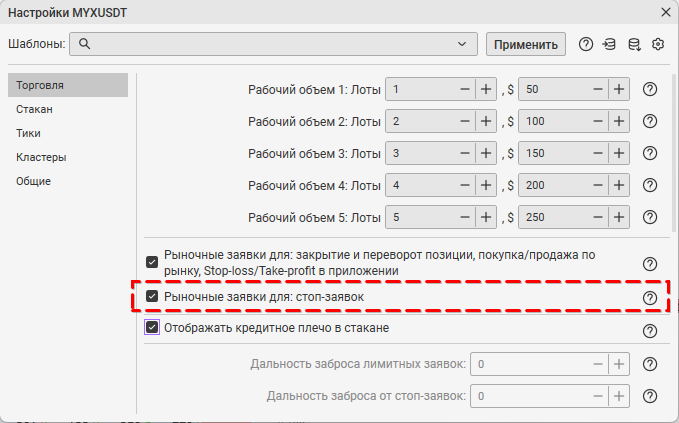679x423 pixels.
Task: Open template settings gear icon
Action: tap(658, 44)
